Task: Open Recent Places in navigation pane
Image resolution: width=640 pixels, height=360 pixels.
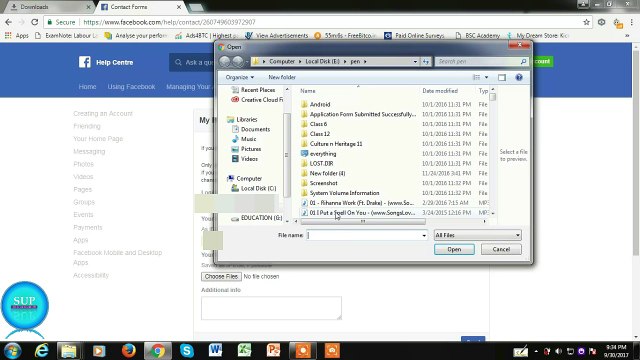Action: (258, 90)
